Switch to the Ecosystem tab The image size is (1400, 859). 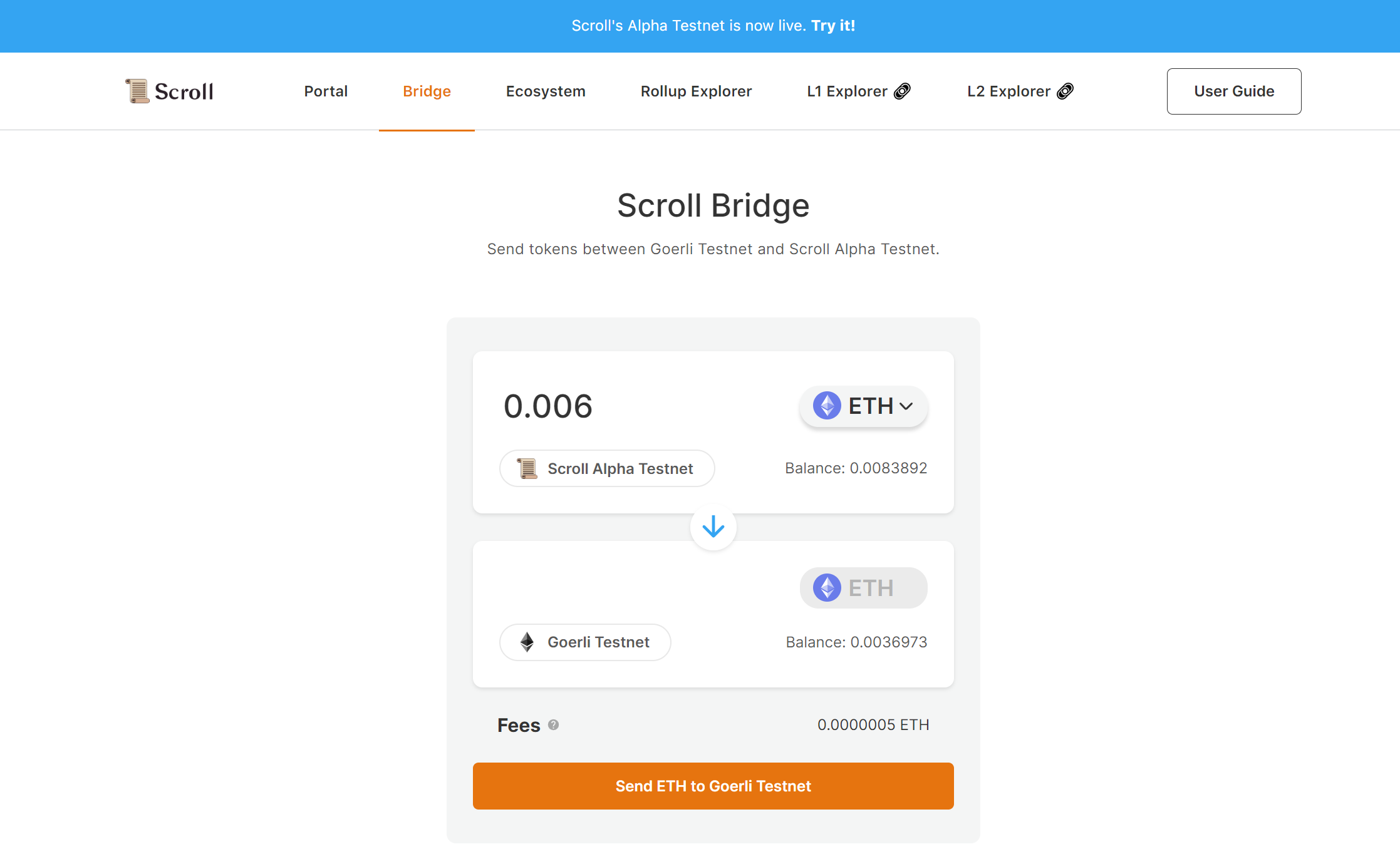[x=546, y=91]
